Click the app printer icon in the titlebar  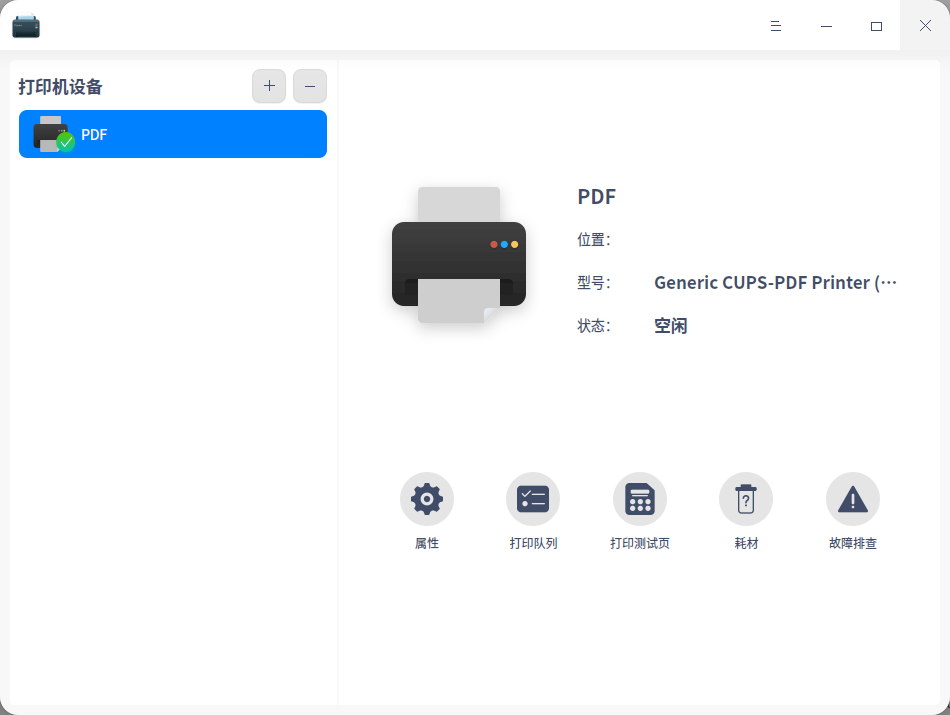(x=25, y=25)
